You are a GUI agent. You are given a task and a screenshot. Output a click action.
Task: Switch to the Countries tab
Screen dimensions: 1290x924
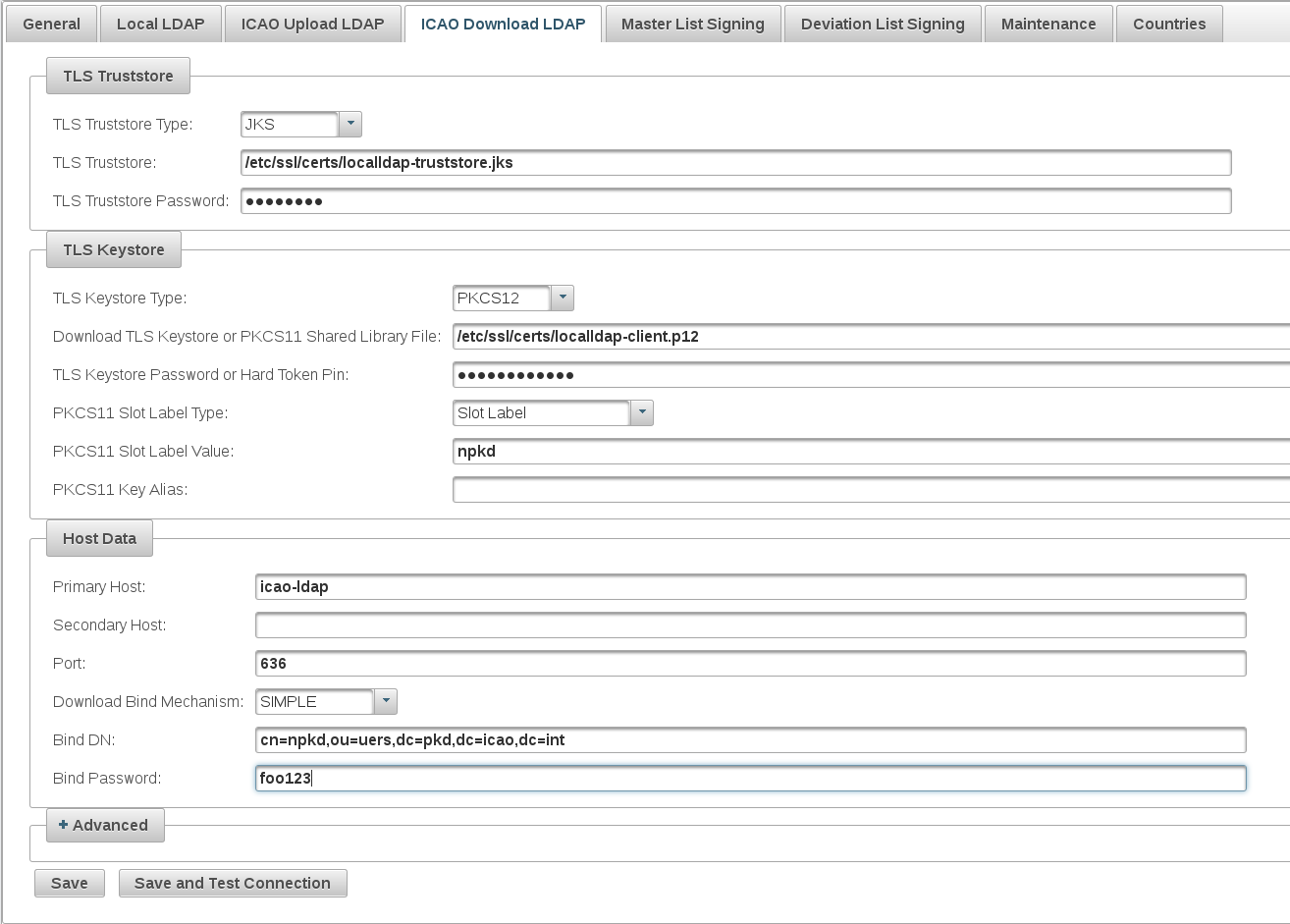[1168, 24]
